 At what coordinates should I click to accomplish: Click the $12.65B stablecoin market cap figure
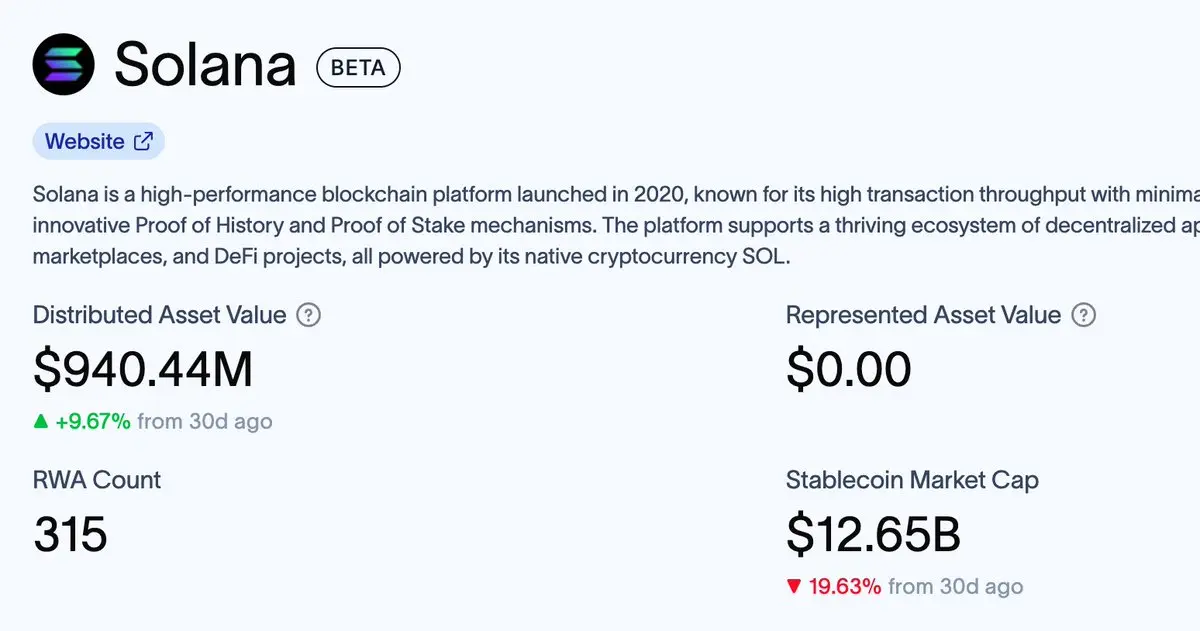pyautogui.click(x=873, y=535)
